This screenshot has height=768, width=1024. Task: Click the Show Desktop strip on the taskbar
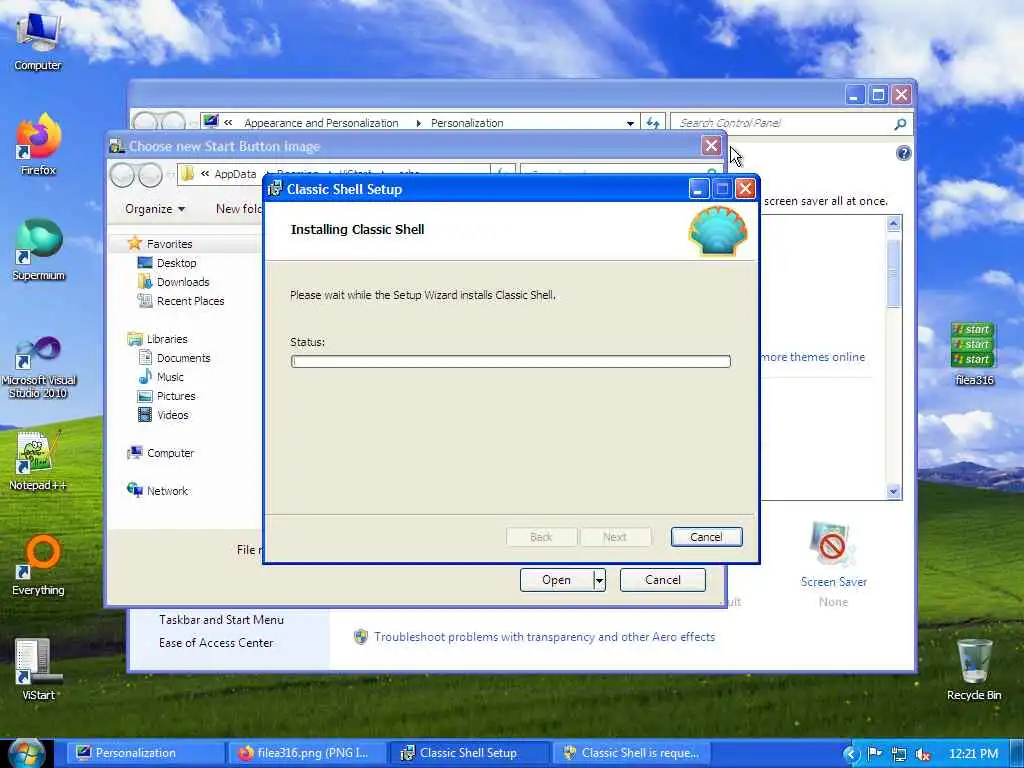(1017, 753)
